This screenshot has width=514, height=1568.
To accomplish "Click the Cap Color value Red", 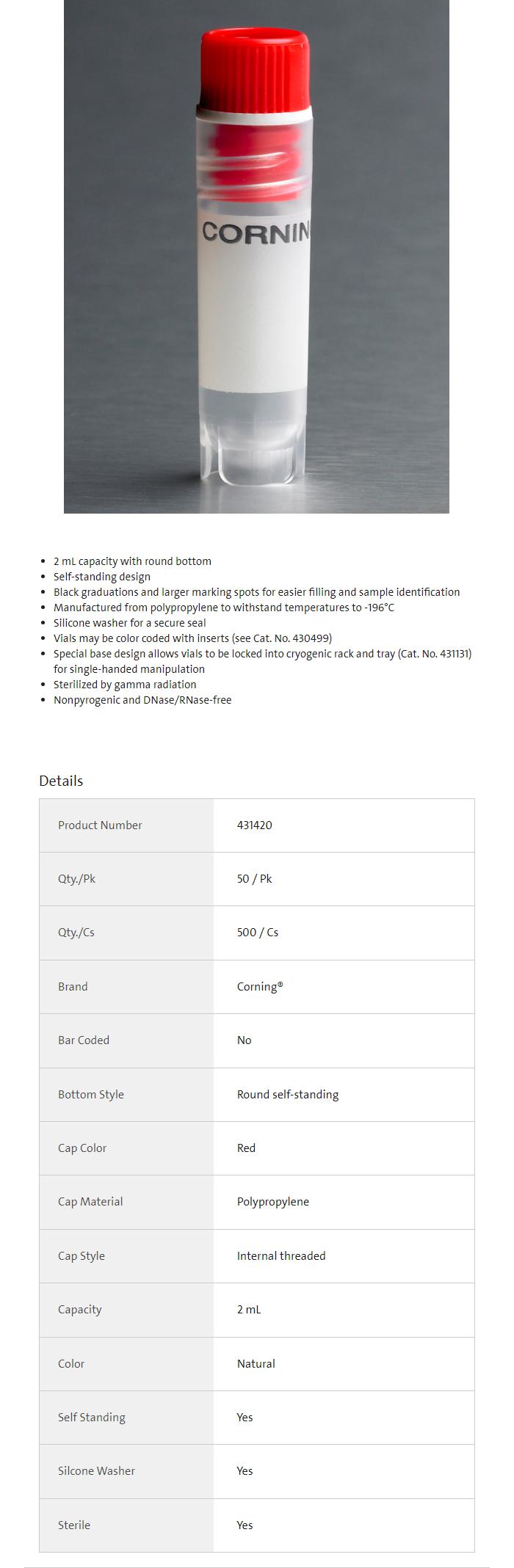I will tap(246, 1148).
